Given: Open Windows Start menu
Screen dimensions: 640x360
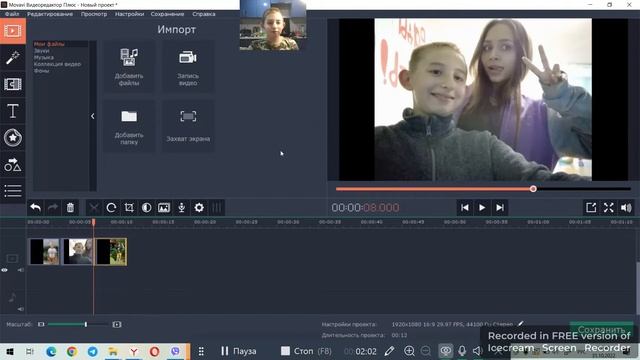Looking at the screenshot, I should [x=10, y=351].
